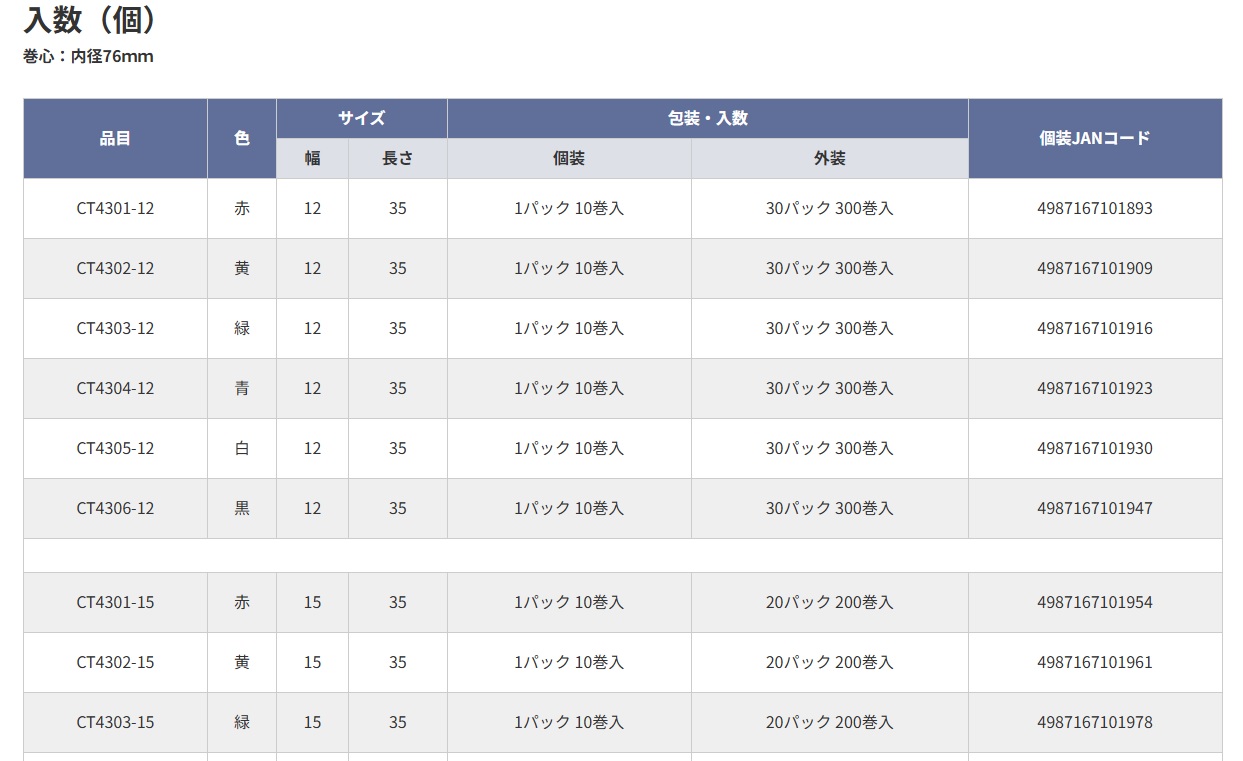Click the 長さ sub-header cell
Image resolution: width=1243 pixels, height=761 pixels.
click(x=398, y=159)
